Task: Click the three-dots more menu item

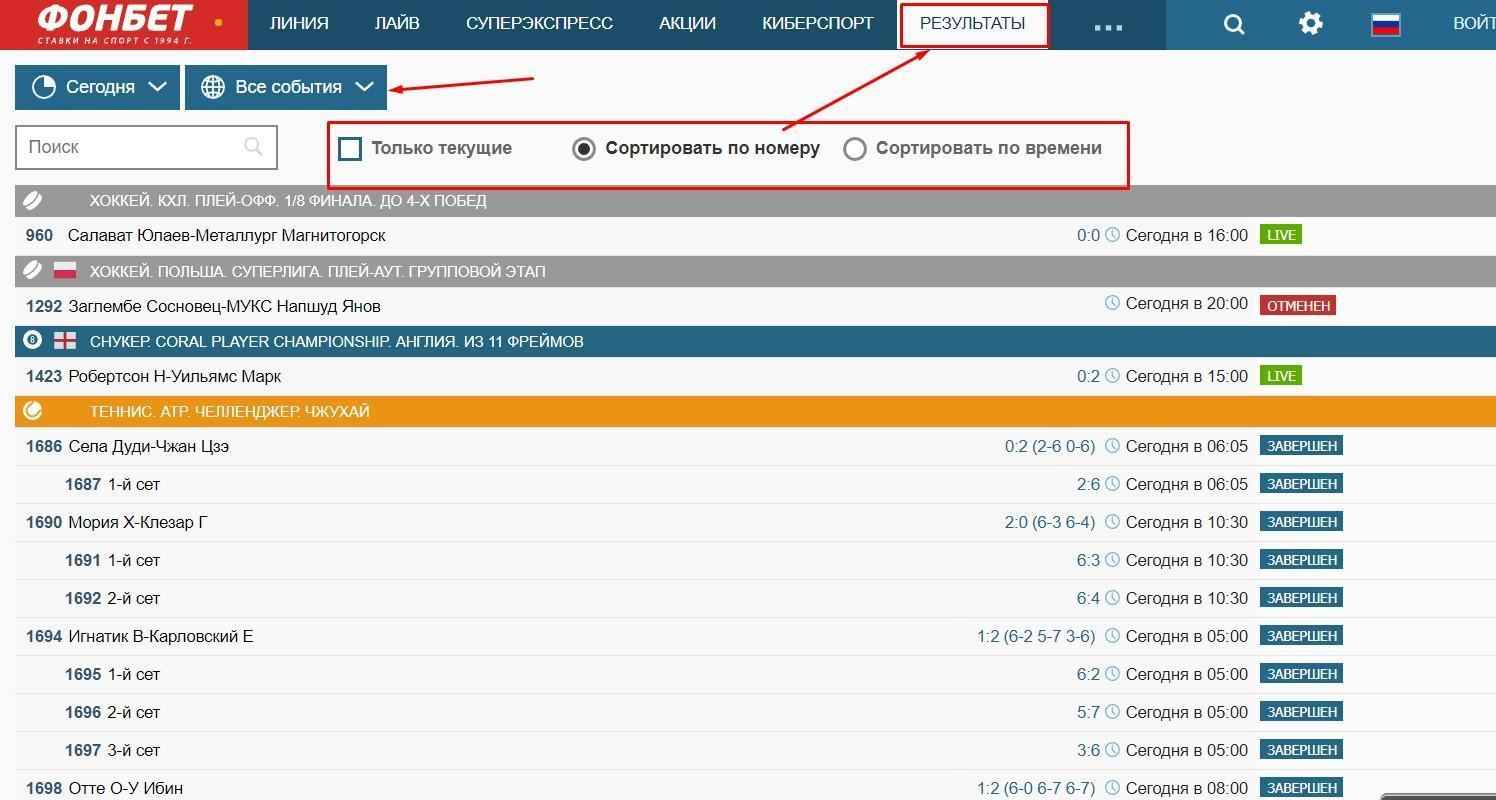Action: (1108, 27)
